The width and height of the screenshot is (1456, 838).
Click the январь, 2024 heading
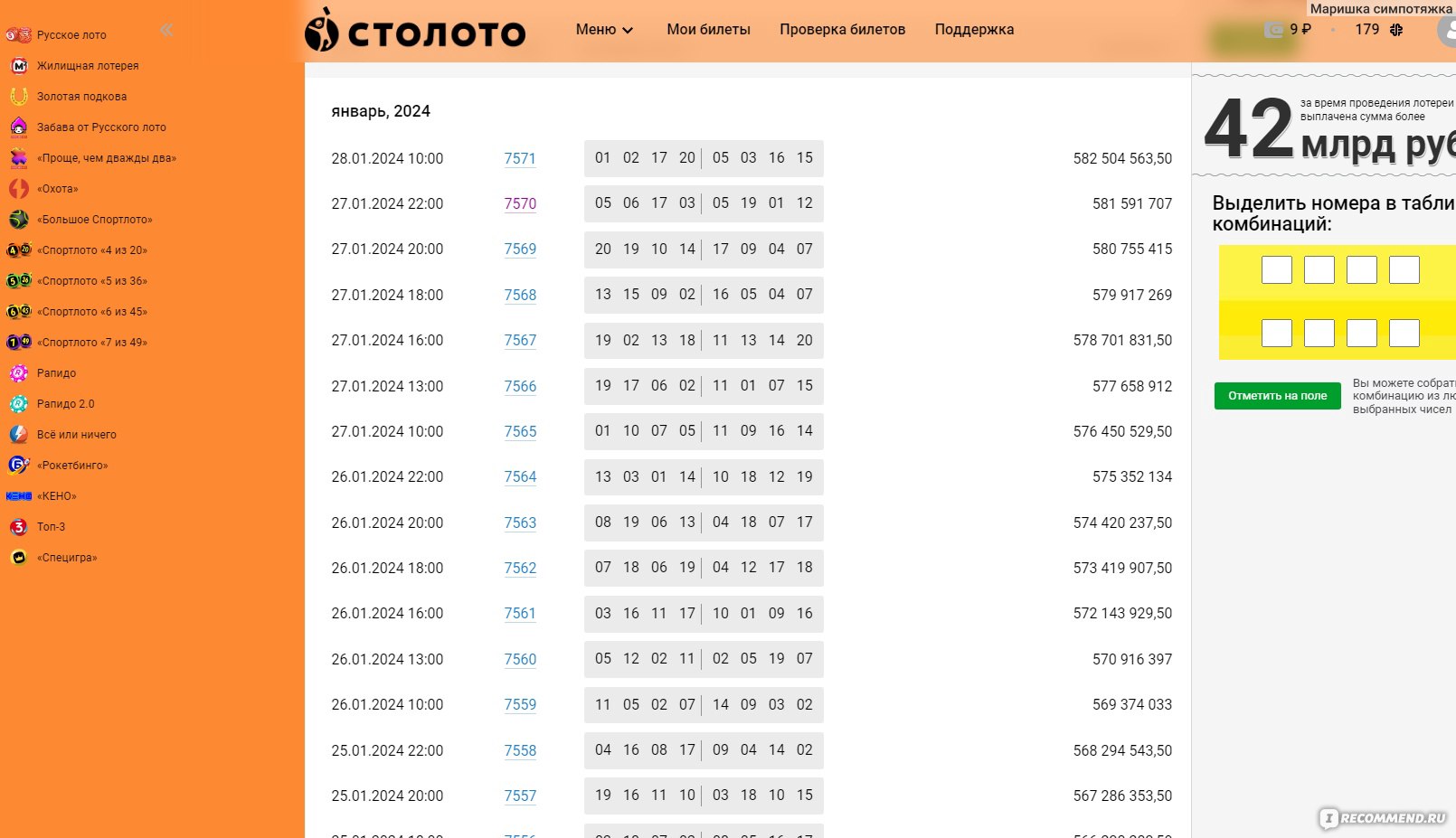tap(381, 111)
